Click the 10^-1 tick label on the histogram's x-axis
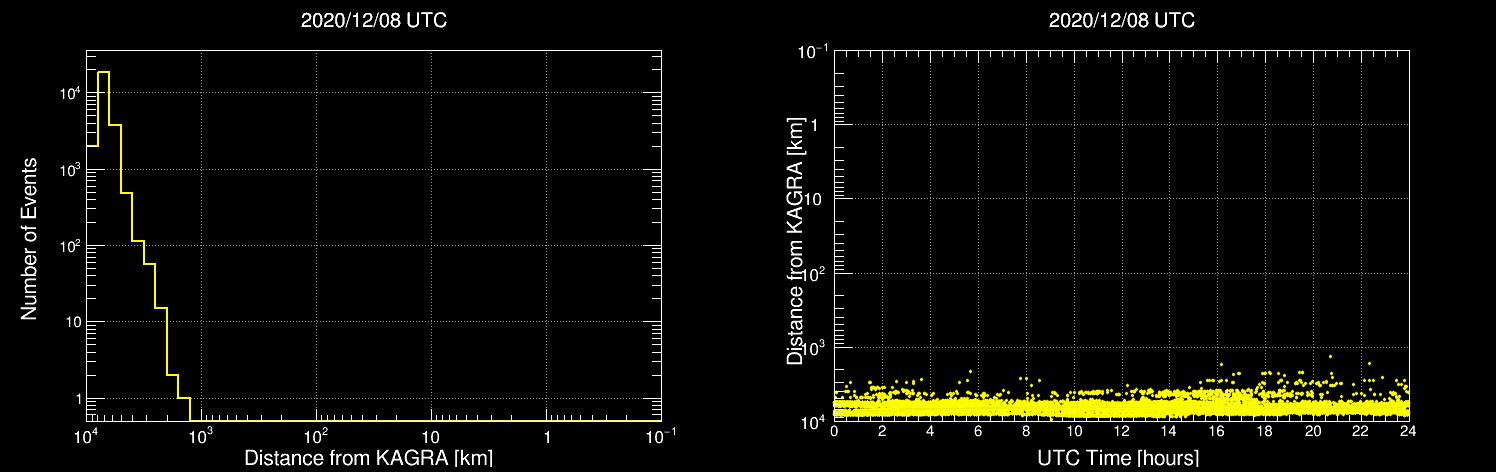This screenshot has width=1496, height=472. (660, 437)
